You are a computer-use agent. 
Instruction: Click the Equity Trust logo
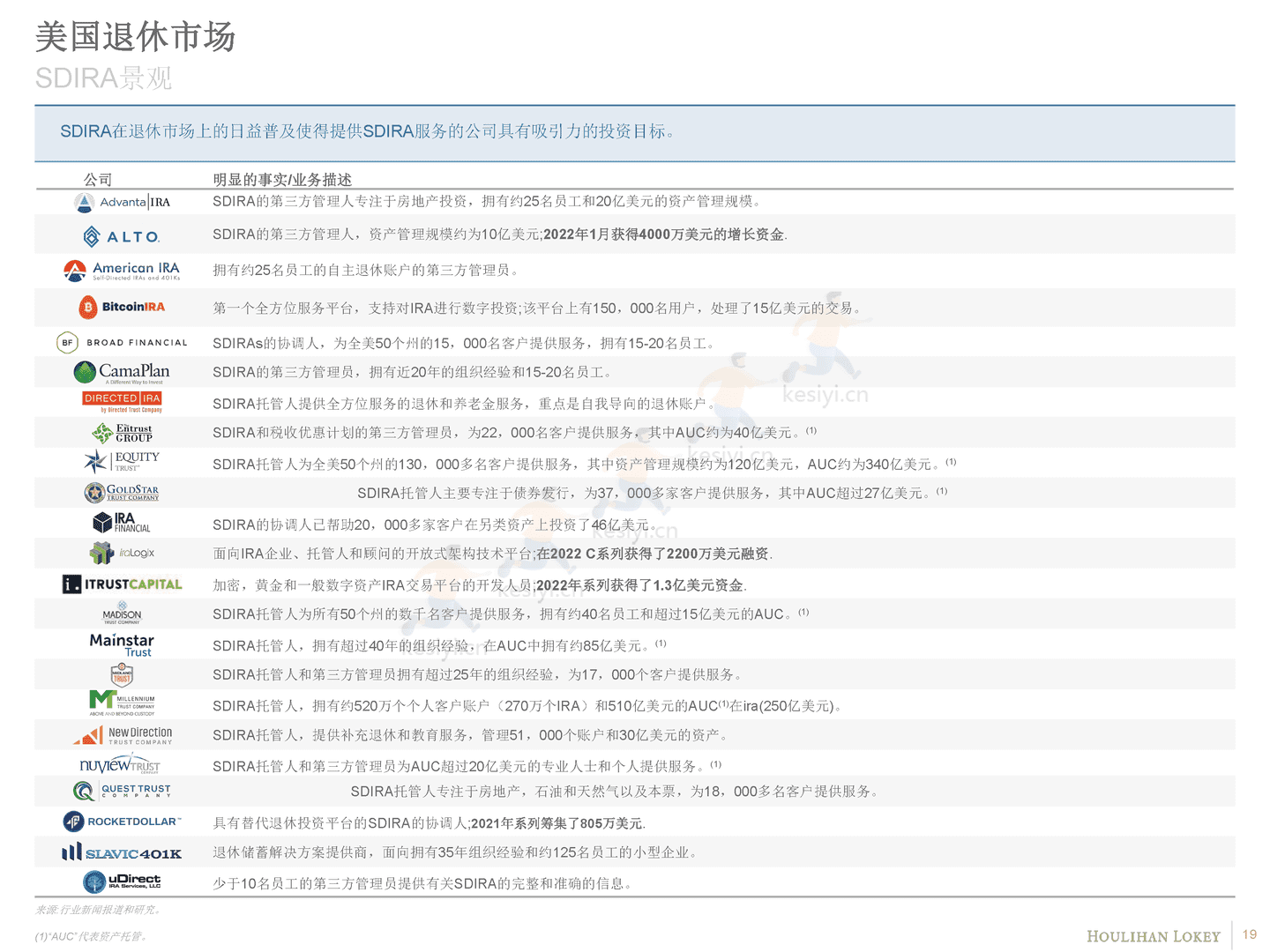coord(122,461)
